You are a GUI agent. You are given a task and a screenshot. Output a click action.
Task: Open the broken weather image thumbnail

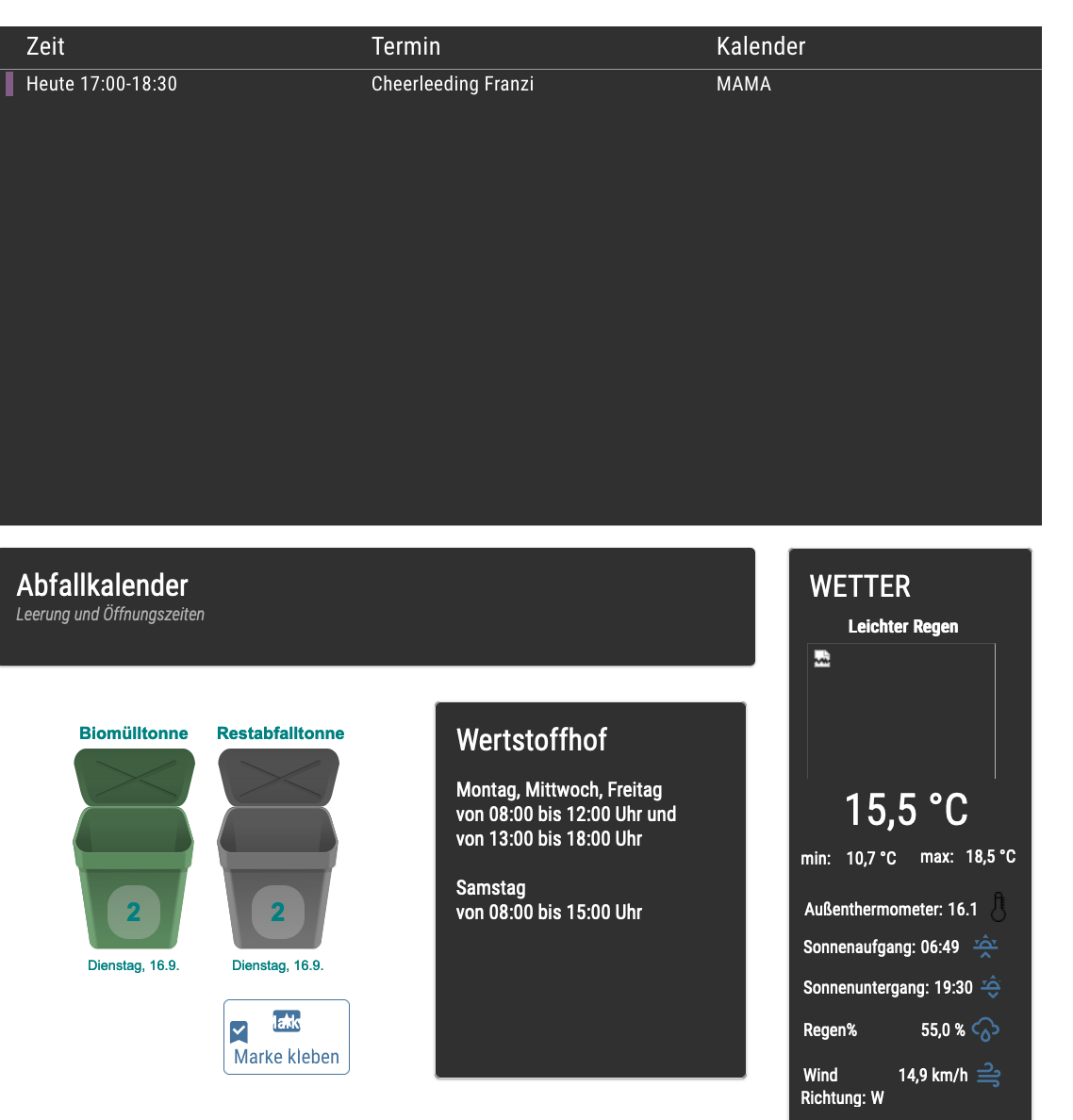click(822, 659)
